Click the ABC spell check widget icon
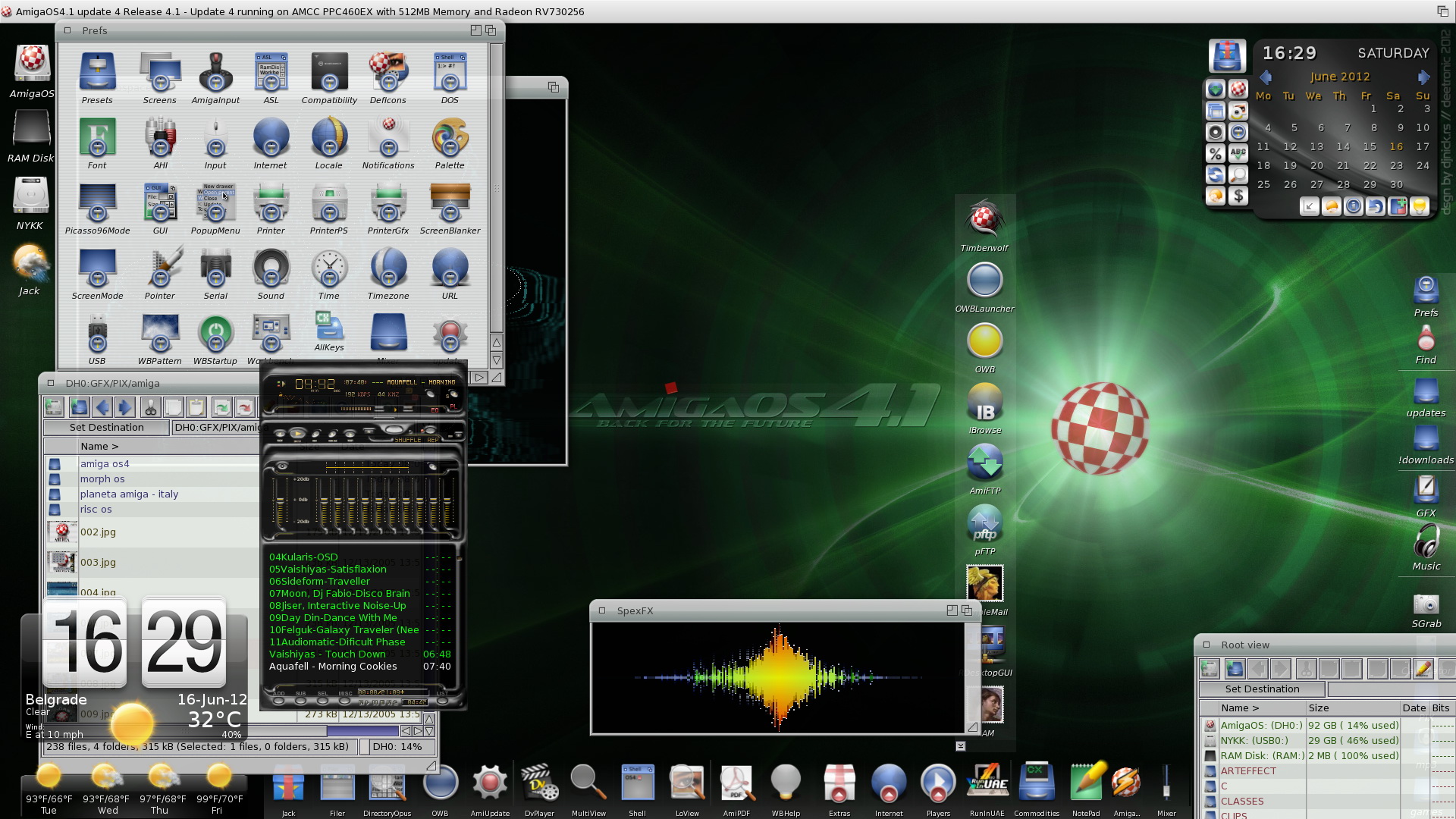Viewport: 1456px width, 819px height. coord(1238,154)
